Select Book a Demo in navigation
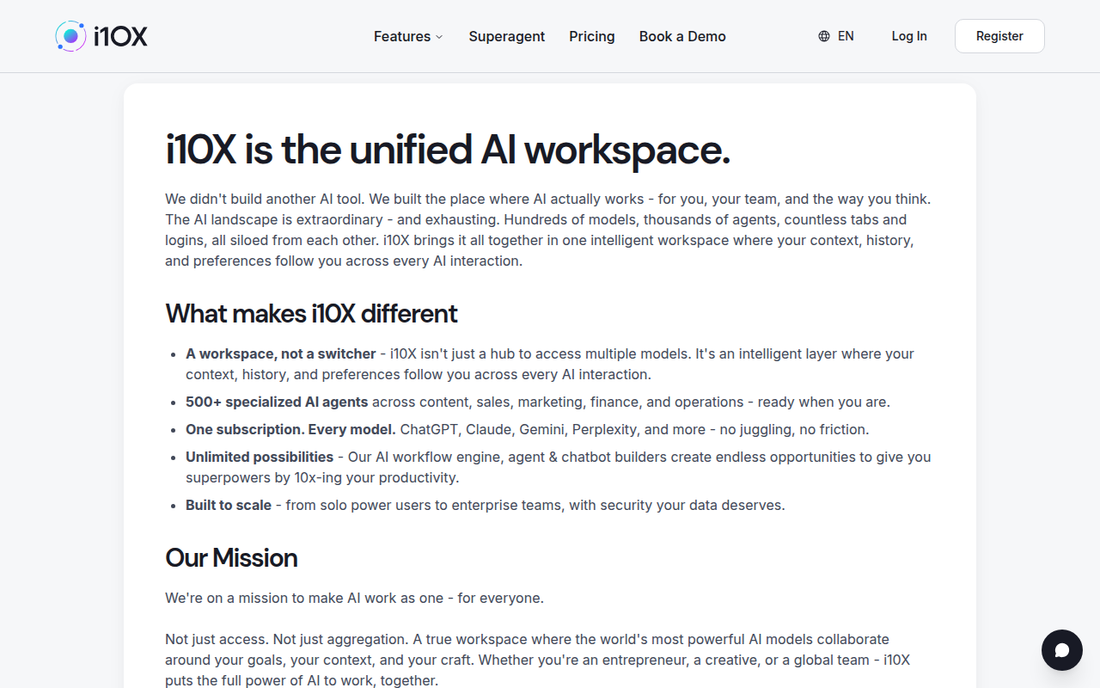The image size is (1100, 688). coord(682,36)
